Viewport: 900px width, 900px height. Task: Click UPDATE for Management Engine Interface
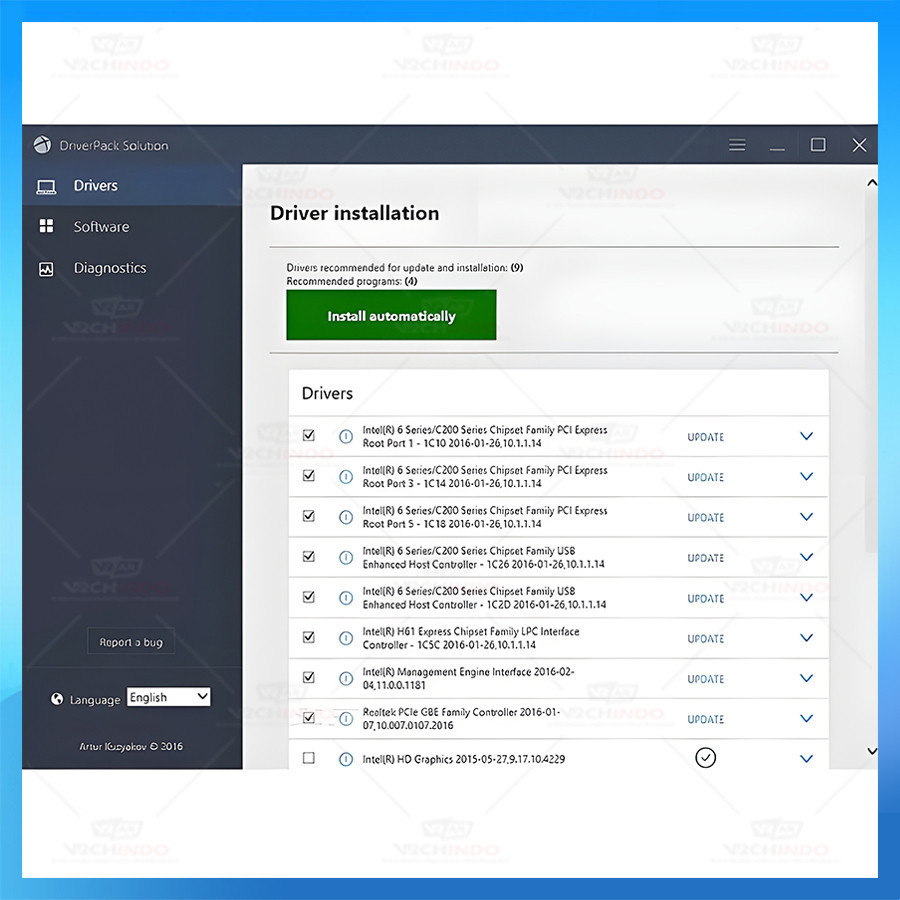tap(705, 679)
